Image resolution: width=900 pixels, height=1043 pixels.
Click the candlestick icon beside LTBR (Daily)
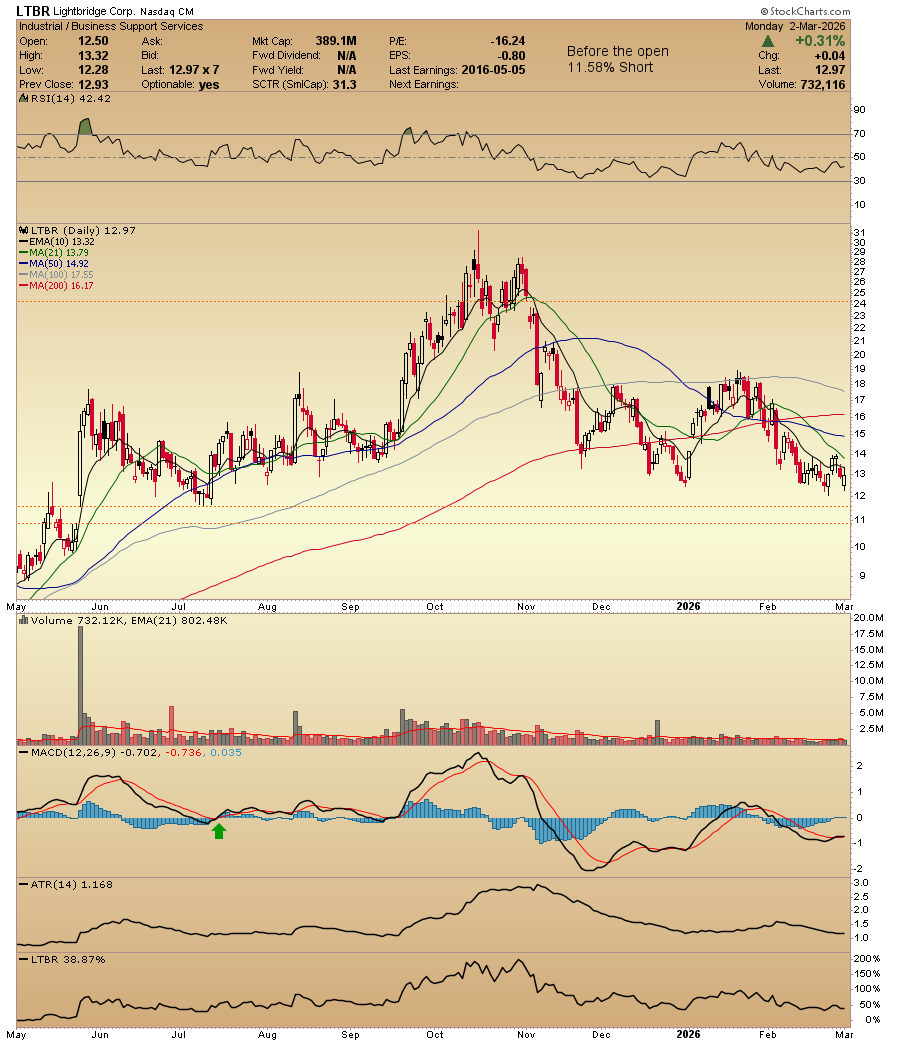[x=24, y=230]
